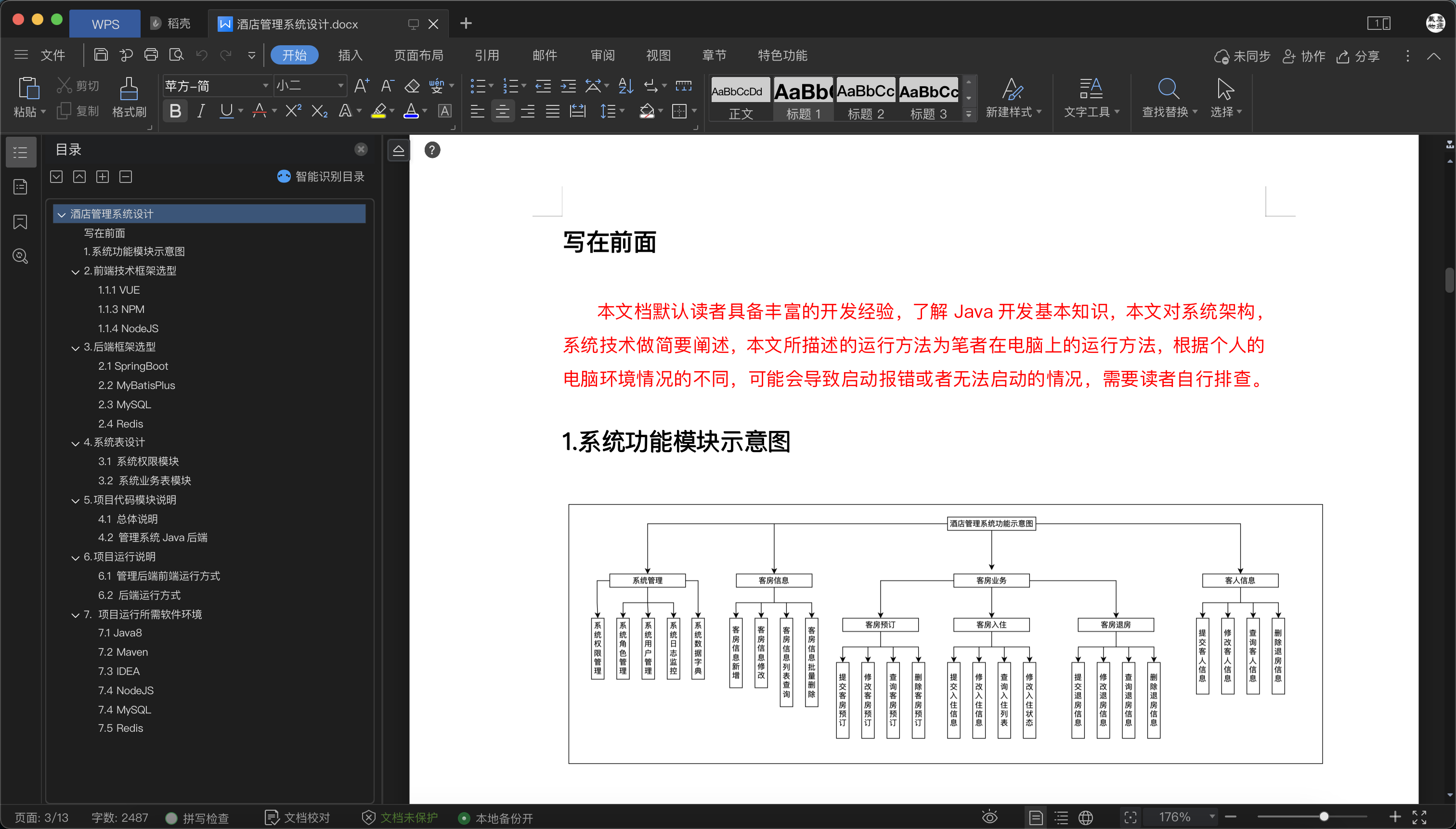Click the Print icon in quick toolbar
1456x829 pixels.
coord(151,55)
